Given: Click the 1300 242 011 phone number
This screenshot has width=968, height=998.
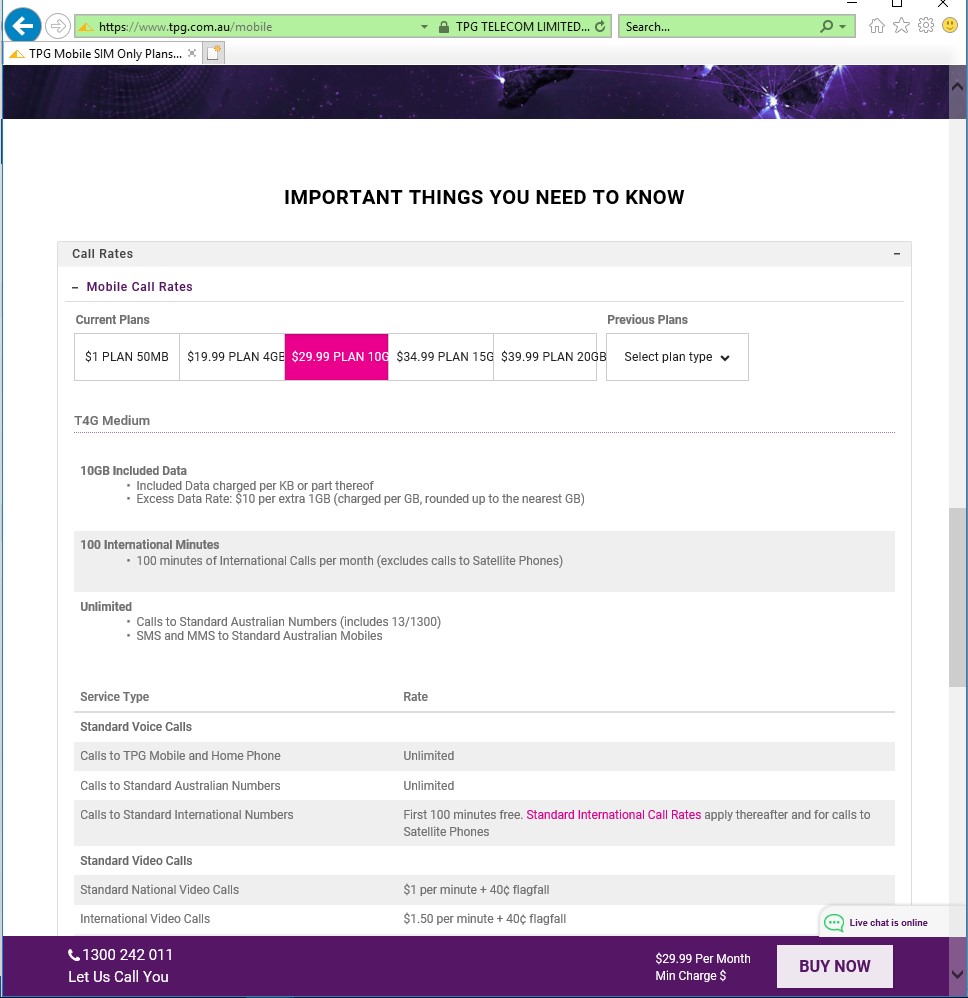Looking at the screenshot, I should point(127,955).
